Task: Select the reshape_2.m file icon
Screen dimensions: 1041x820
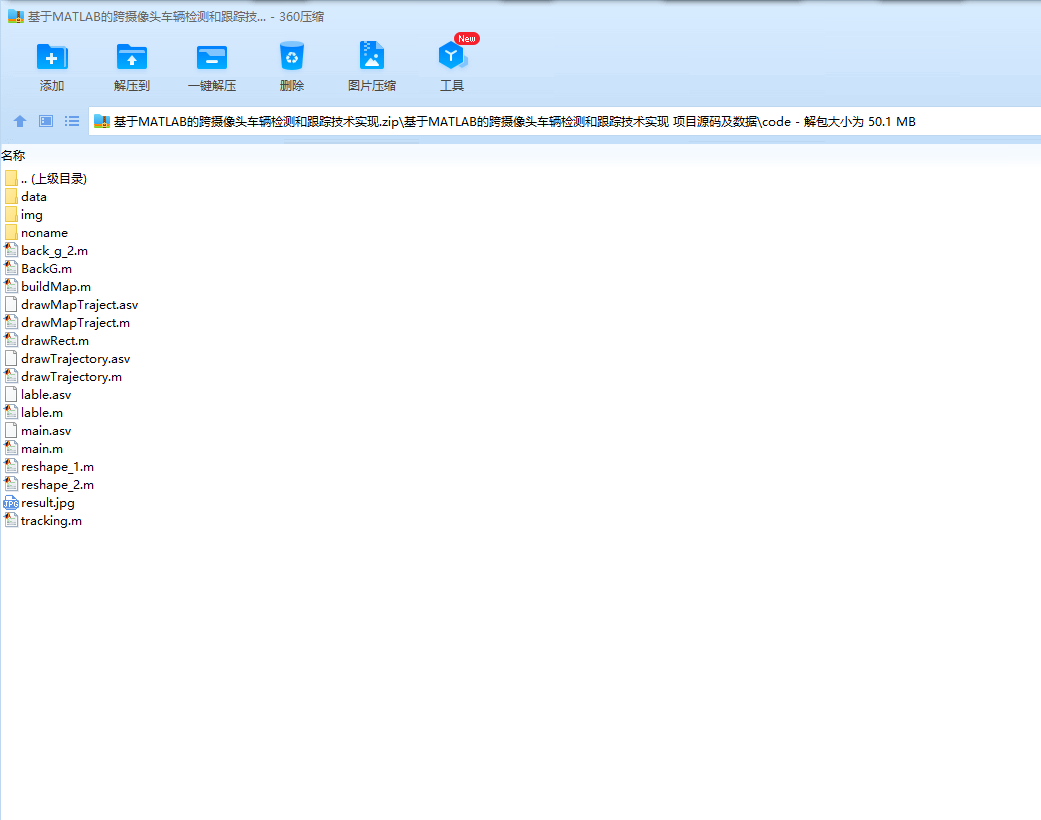Action: (11, 485)
